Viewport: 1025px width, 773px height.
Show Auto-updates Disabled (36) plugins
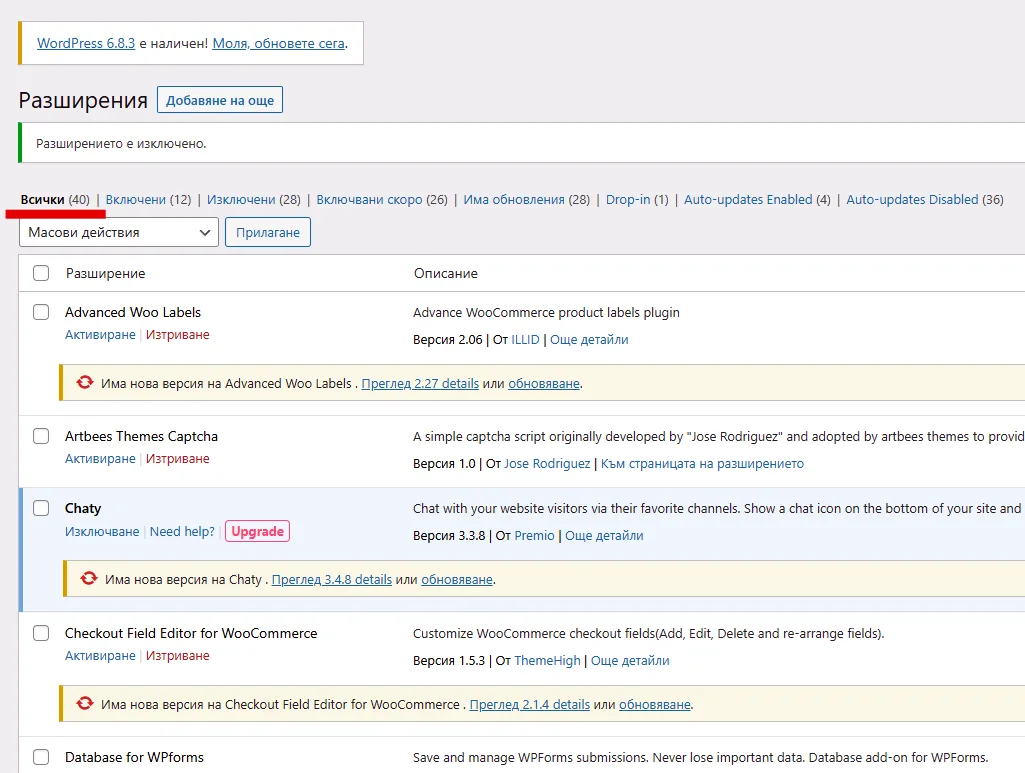[925, 199]
